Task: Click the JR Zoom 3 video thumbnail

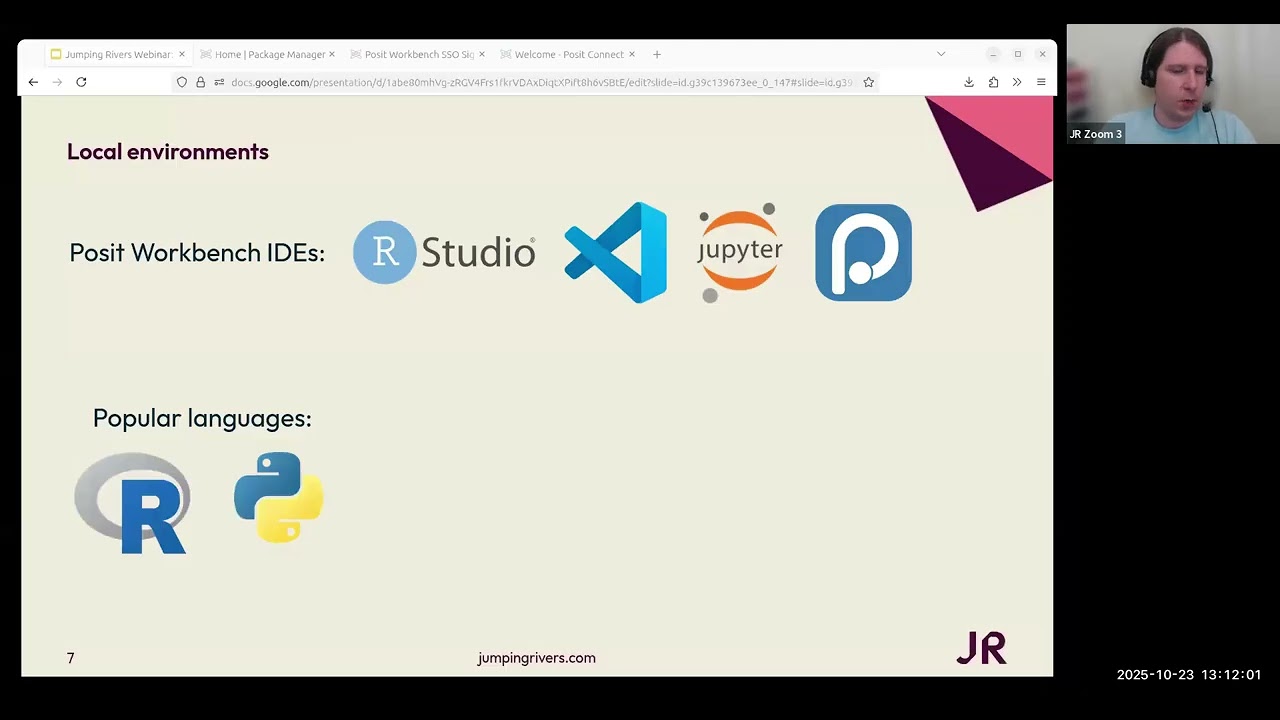Action: point(1173,84)
